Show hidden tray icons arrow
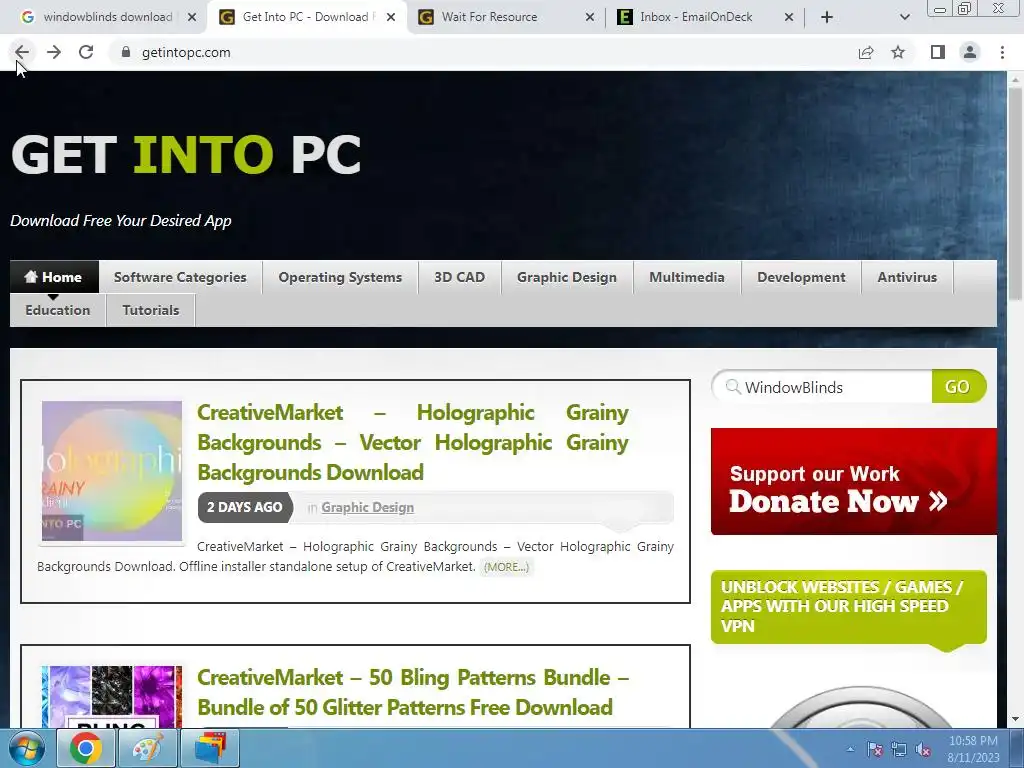 [x=850, y=749]
